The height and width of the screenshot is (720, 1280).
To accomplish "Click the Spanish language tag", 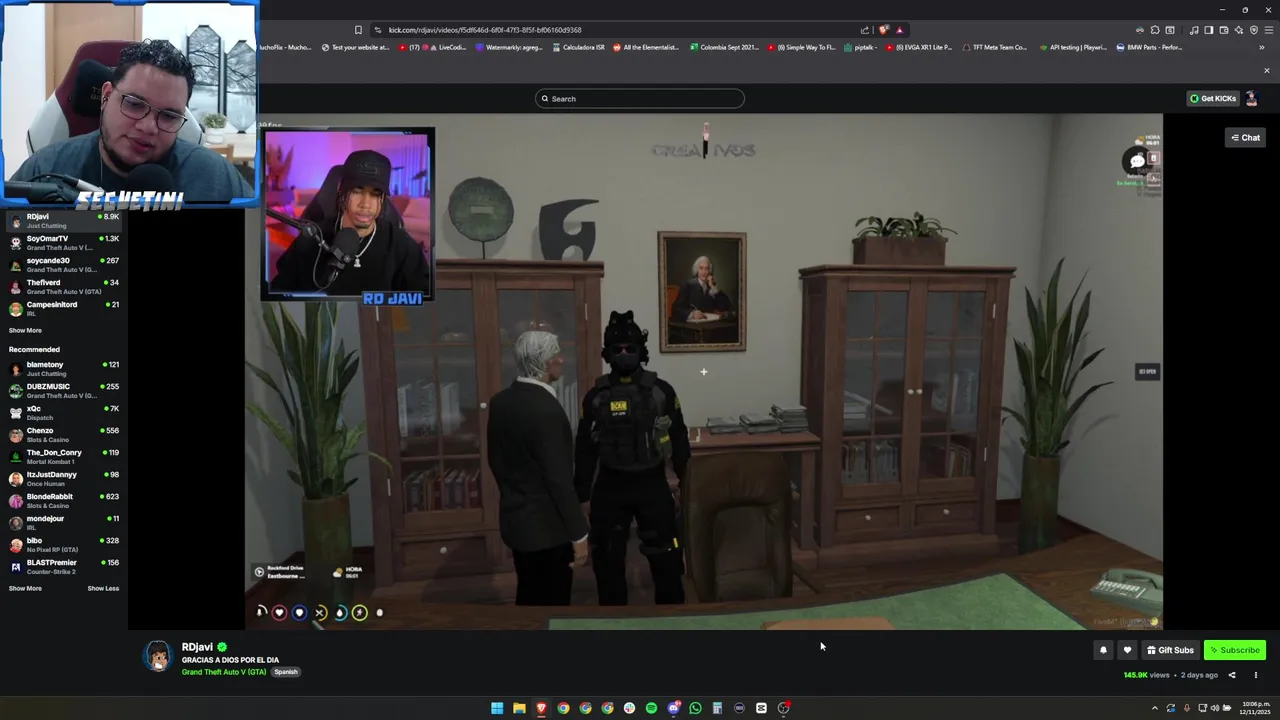I will pos(286,672).
